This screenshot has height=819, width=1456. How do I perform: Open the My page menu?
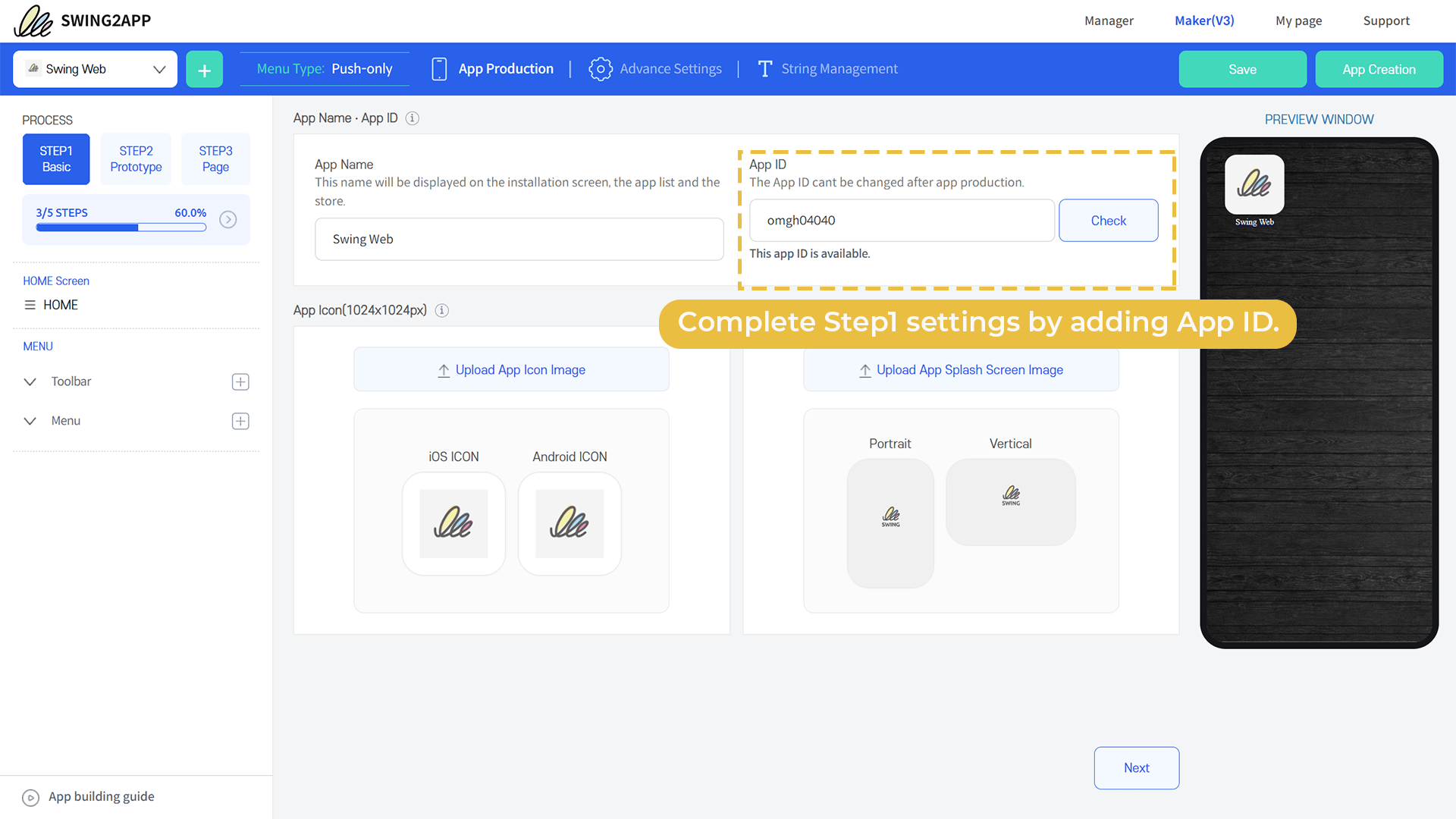pyautogui.click(x=1298, y=20)
